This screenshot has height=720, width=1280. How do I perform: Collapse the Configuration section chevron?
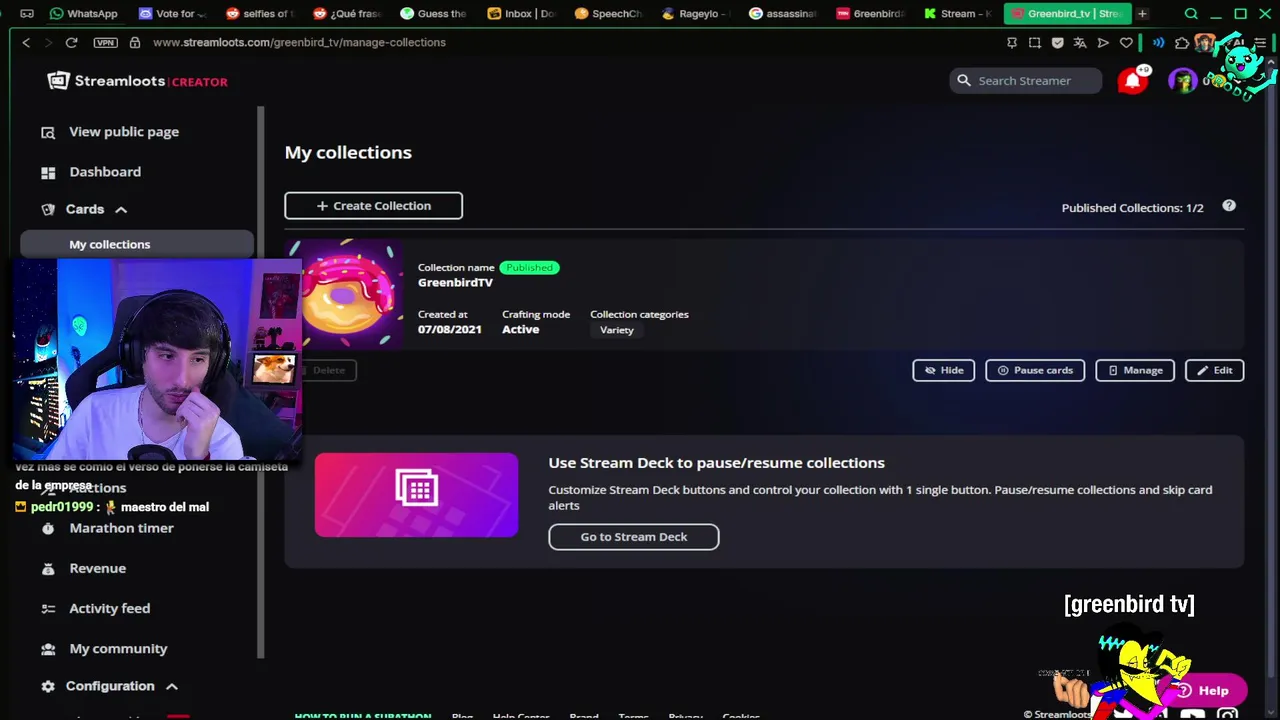pos(172,687)
